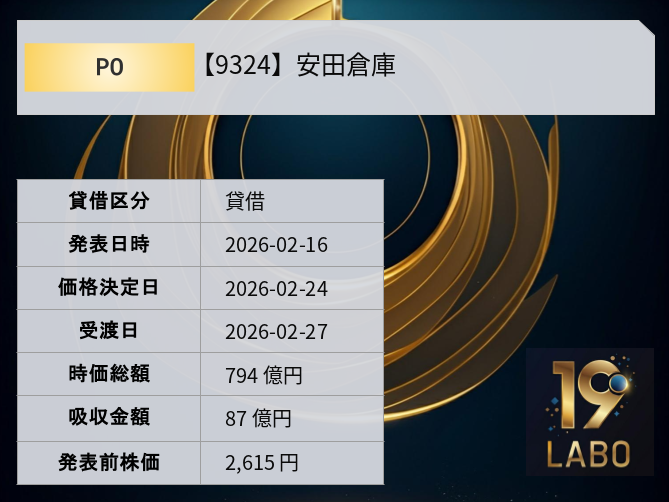669x502 pixels.
Task: Select the 2,615 円 value
Action: 262,463
